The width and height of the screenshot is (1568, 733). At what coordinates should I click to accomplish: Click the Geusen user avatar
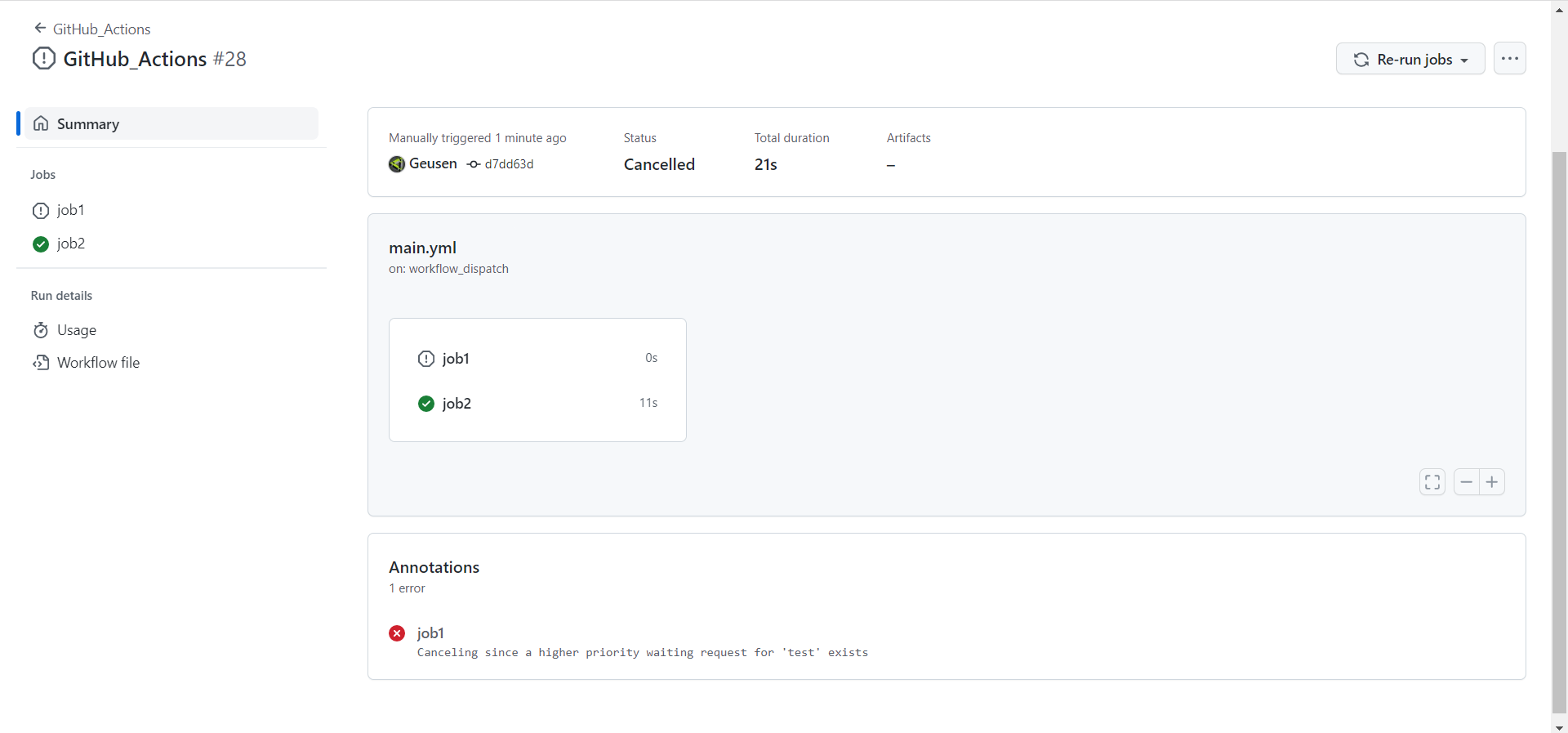pos(397,164)
